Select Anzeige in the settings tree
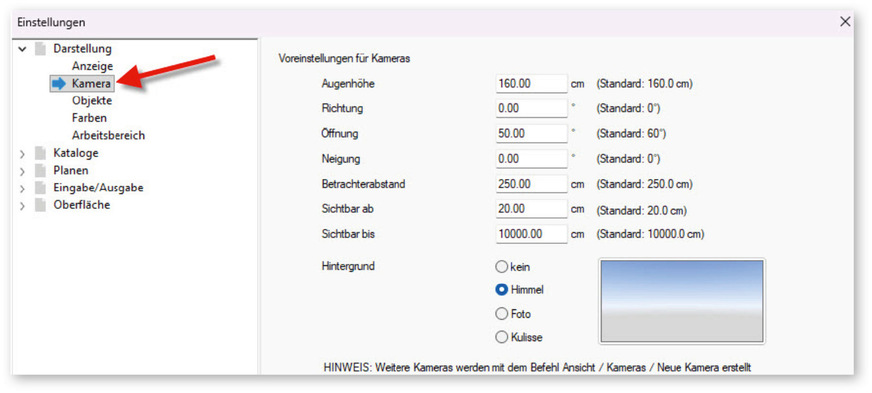872x393 pixels. tap(92, 66)
